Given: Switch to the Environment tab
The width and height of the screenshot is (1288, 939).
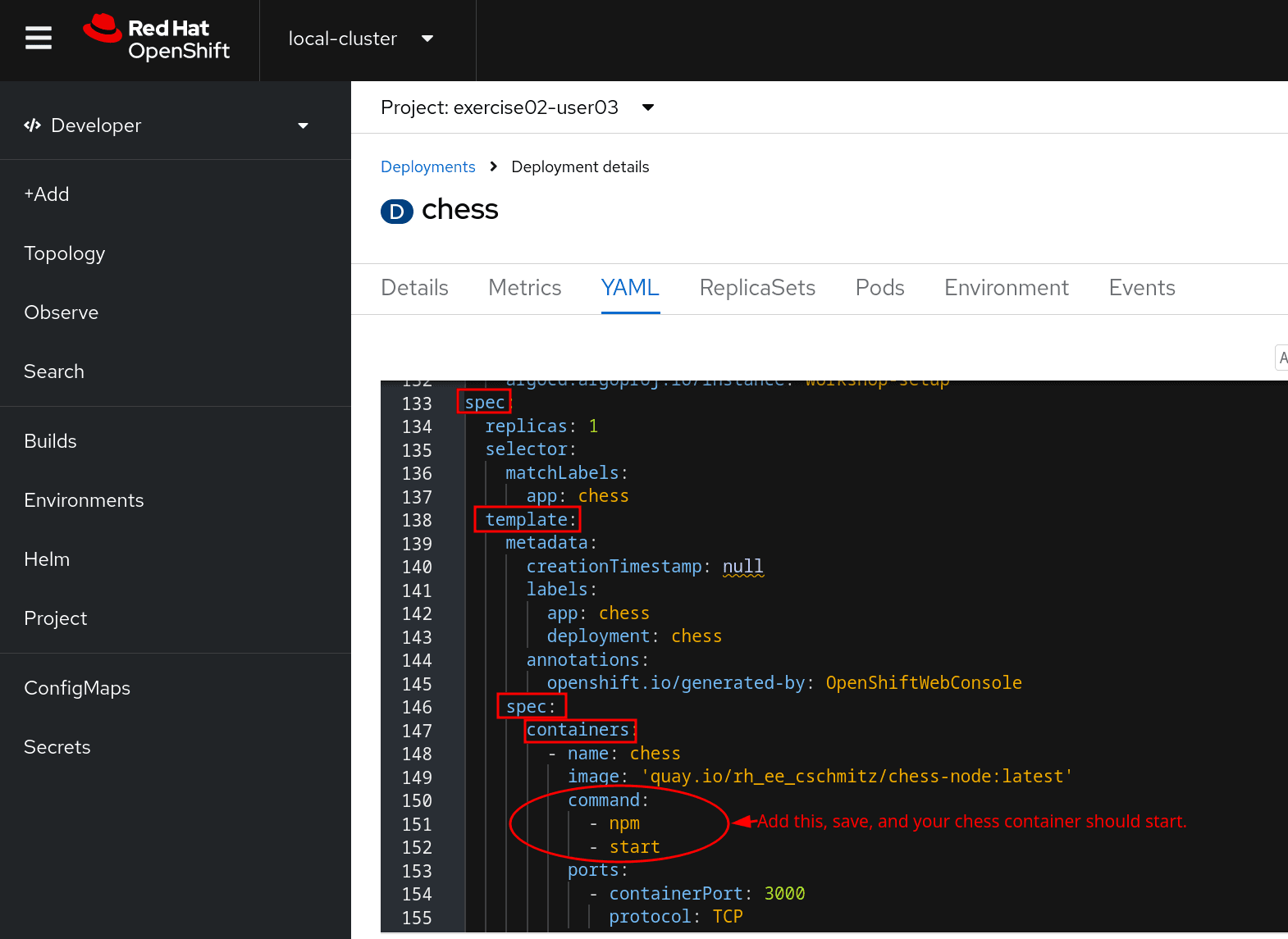Looking at the screenshot, I should tap(1007, 288).
